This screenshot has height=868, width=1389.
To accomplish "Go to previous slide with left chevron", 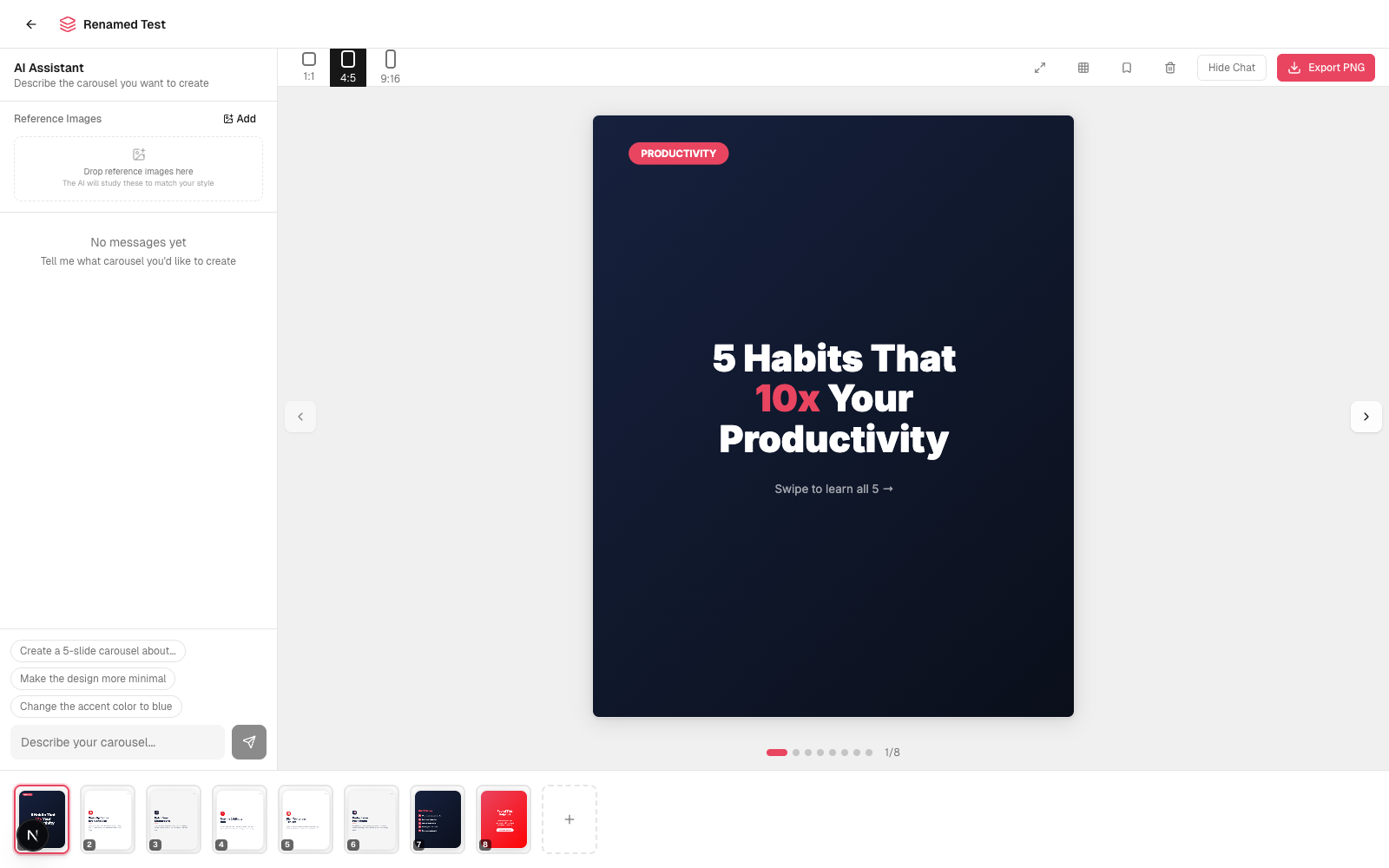I will point(300,417).
